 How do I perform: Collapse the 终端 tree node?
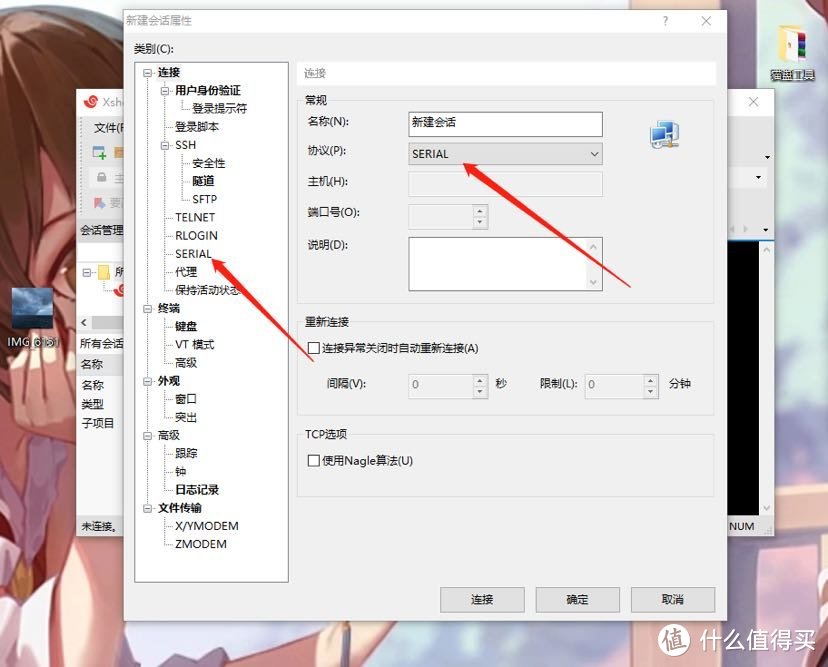147,308
